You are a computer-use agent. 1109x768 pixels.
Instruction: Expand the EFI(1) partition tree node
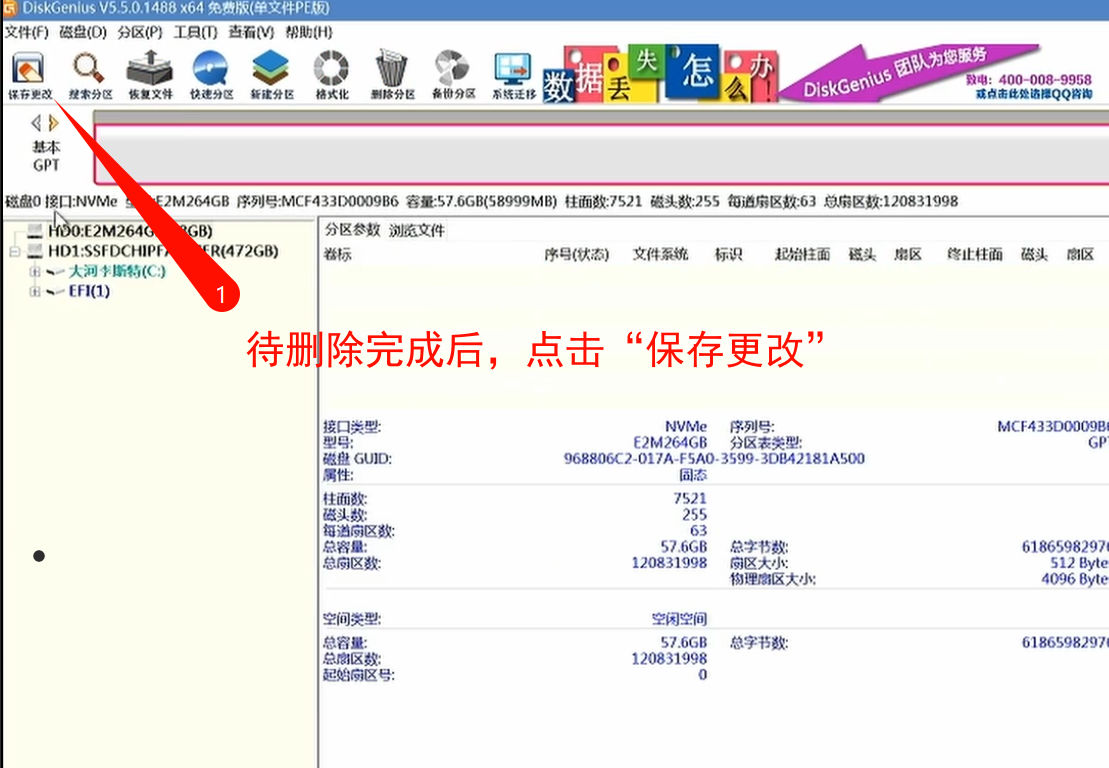pyautogui.click(x=35, y=291)
